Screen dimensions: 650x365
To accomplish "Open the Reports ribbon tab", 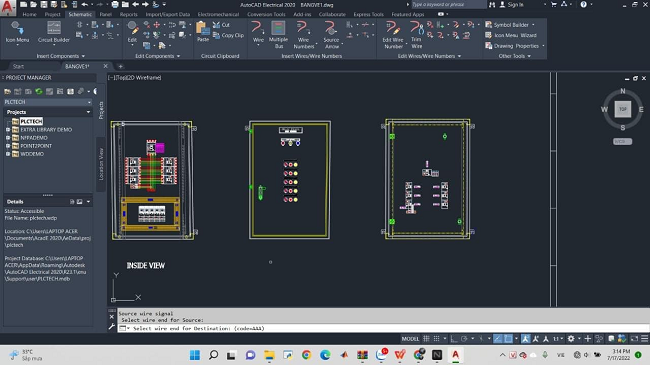I will pos(129,15).
